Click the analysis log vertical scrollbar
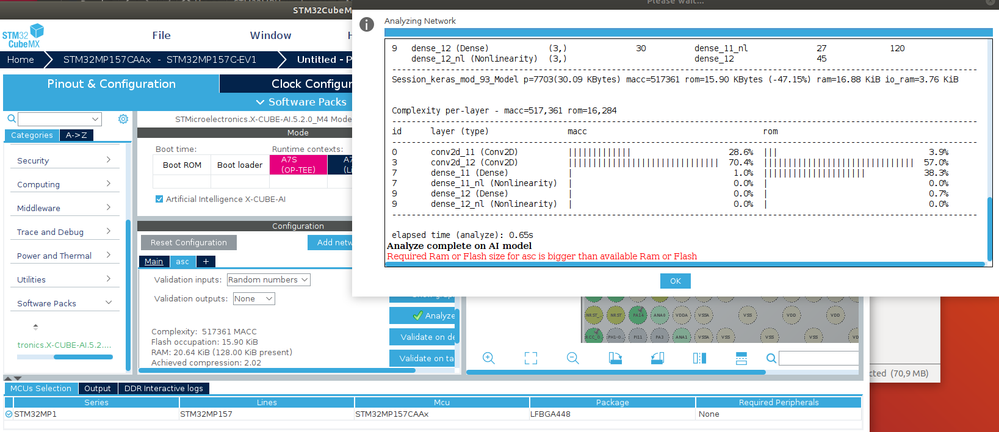Image resolution: width=999 pixels, height=432 pixels. click(x=989, y=229)
